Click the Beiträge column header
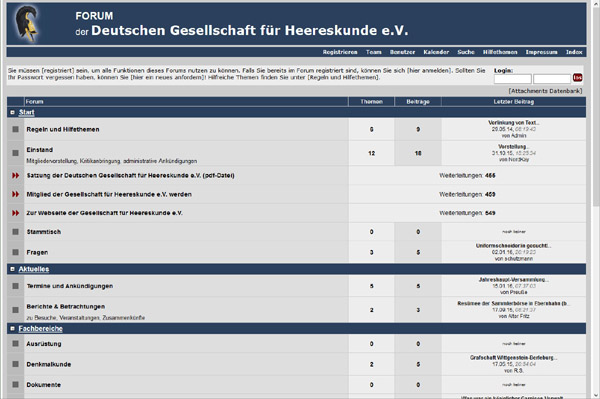 pos(418,102)
